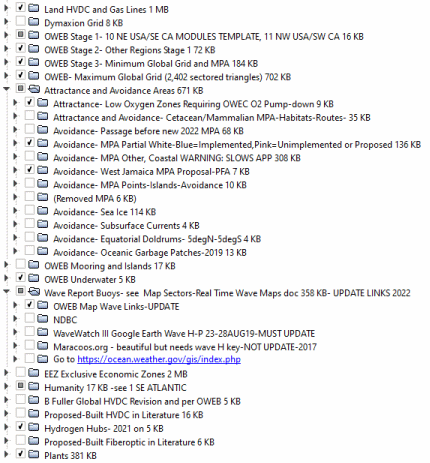Select 'Proposed-Built Fiberoptic in Literature 6 KB'
The width and height of the screenshot is (430, 463).
click(x=129, y=442)
